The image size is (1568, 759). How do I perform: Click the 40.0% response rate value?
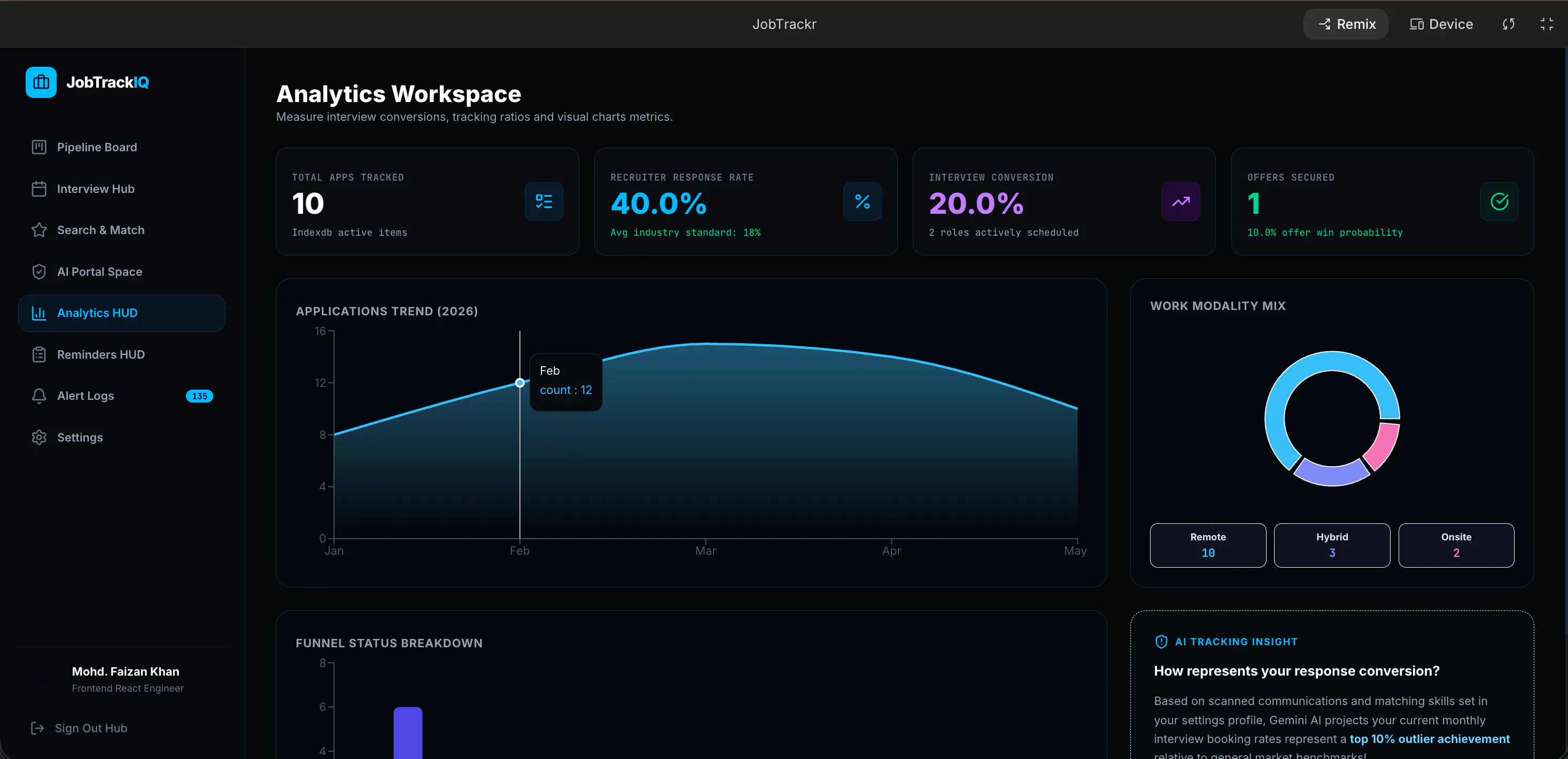[x=658, y=203]
